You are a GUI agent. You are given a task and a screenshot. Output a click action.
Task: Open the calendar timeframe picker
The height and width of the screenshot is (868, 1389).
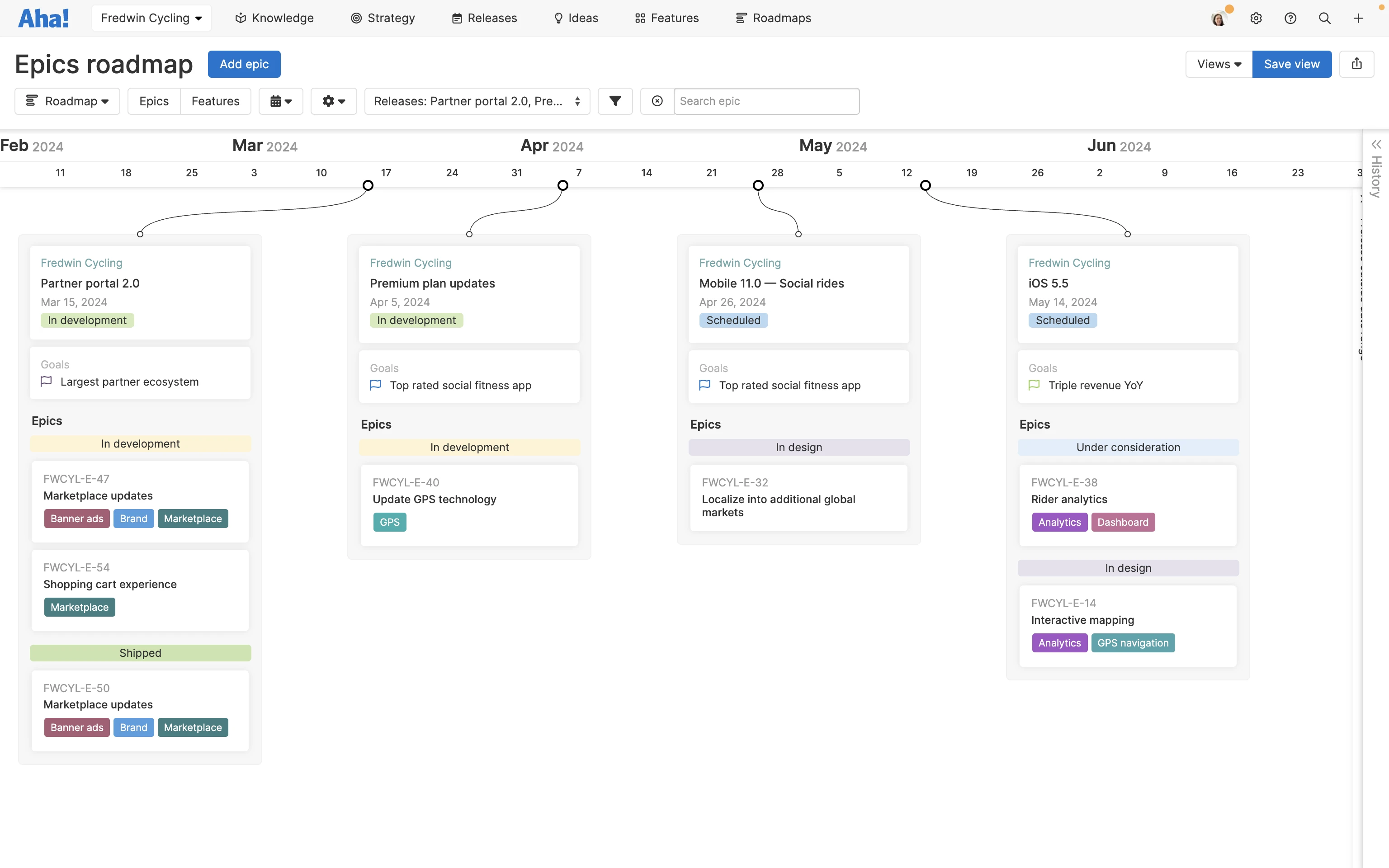click(281, 101)
